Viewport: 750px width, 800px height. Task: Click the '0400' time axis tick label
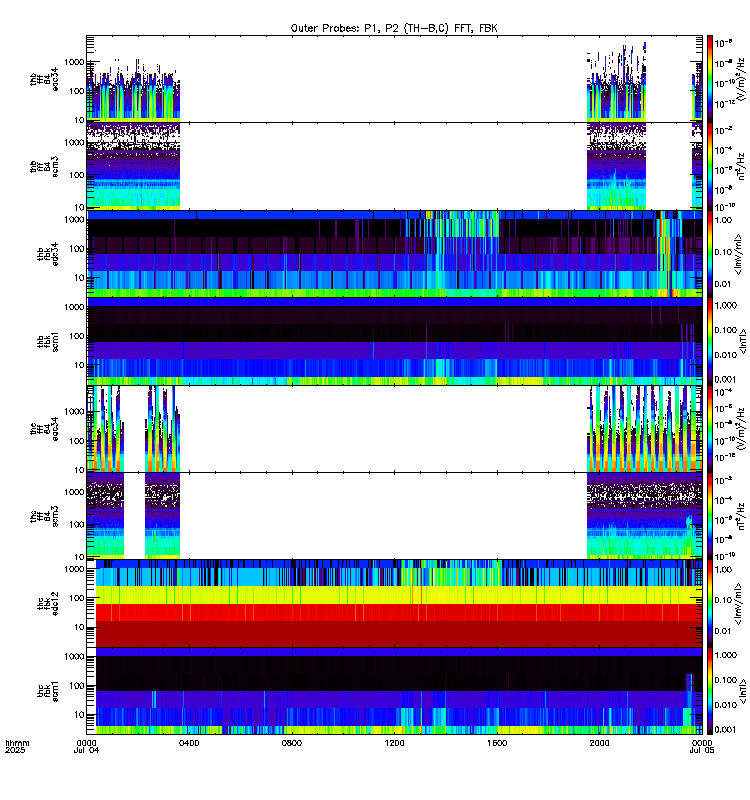coord(189,743)
